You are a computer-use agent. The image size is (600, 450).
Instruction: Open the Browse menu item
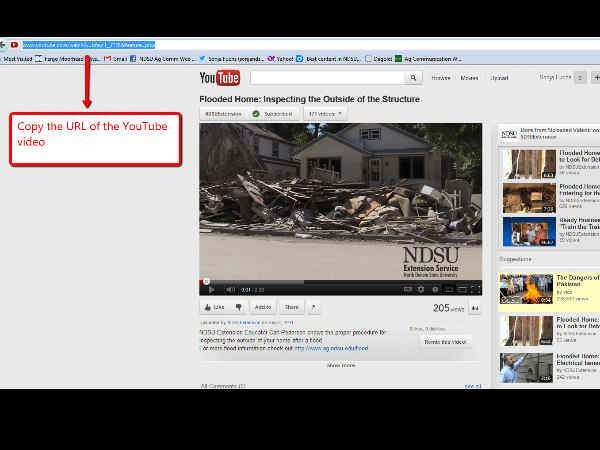click(x=441, y=78)
